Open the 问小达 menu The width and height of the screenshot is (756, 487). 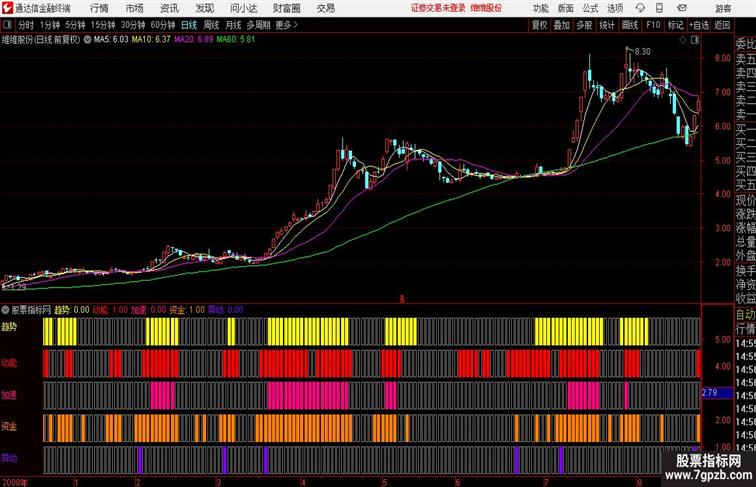pyautogui.click(x=243, y=8)
